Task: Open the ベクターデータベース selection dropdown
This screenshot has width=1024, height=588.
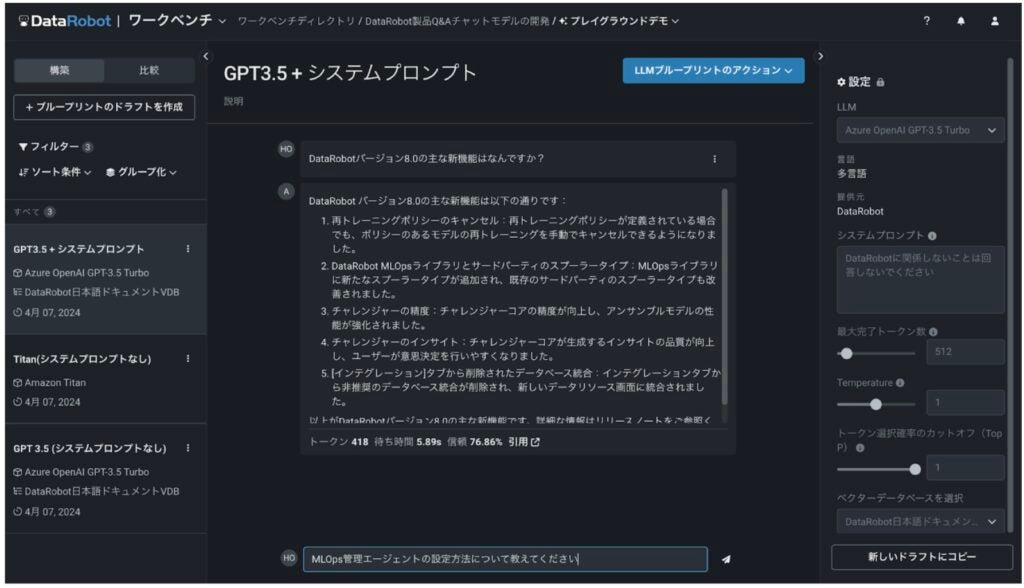Action: click(x=919, y=521)
